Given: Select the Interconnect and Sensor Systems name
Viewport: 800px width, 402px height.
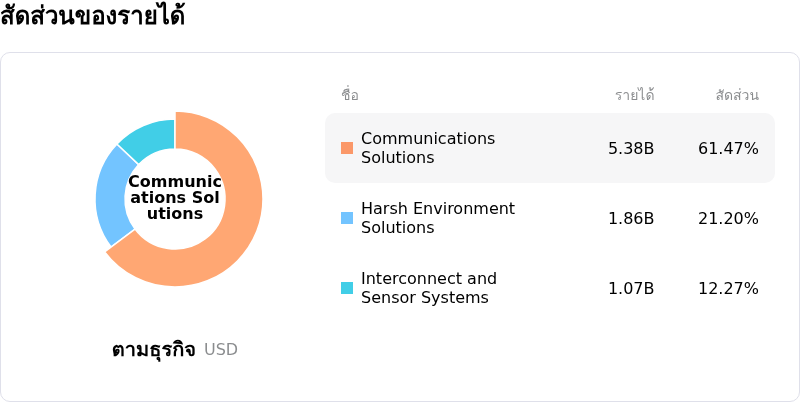Looking at the screenshot, I should (429, 288).
